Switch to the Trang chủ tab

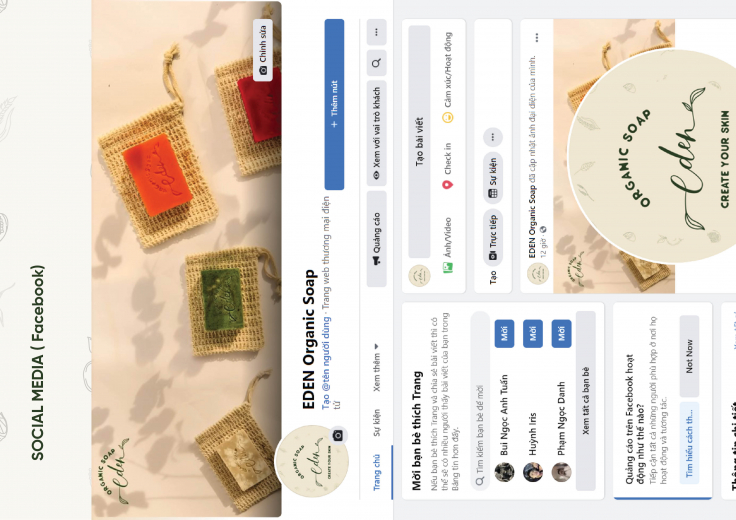pyautogui.click(x=376, y=472)
